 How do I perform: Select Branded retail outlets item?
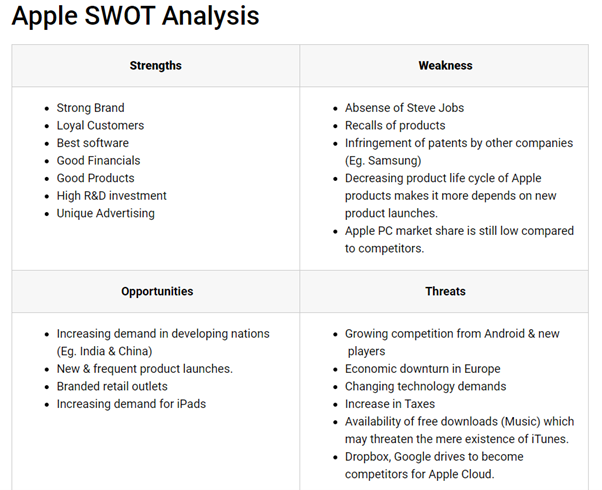tap(112, 386)
